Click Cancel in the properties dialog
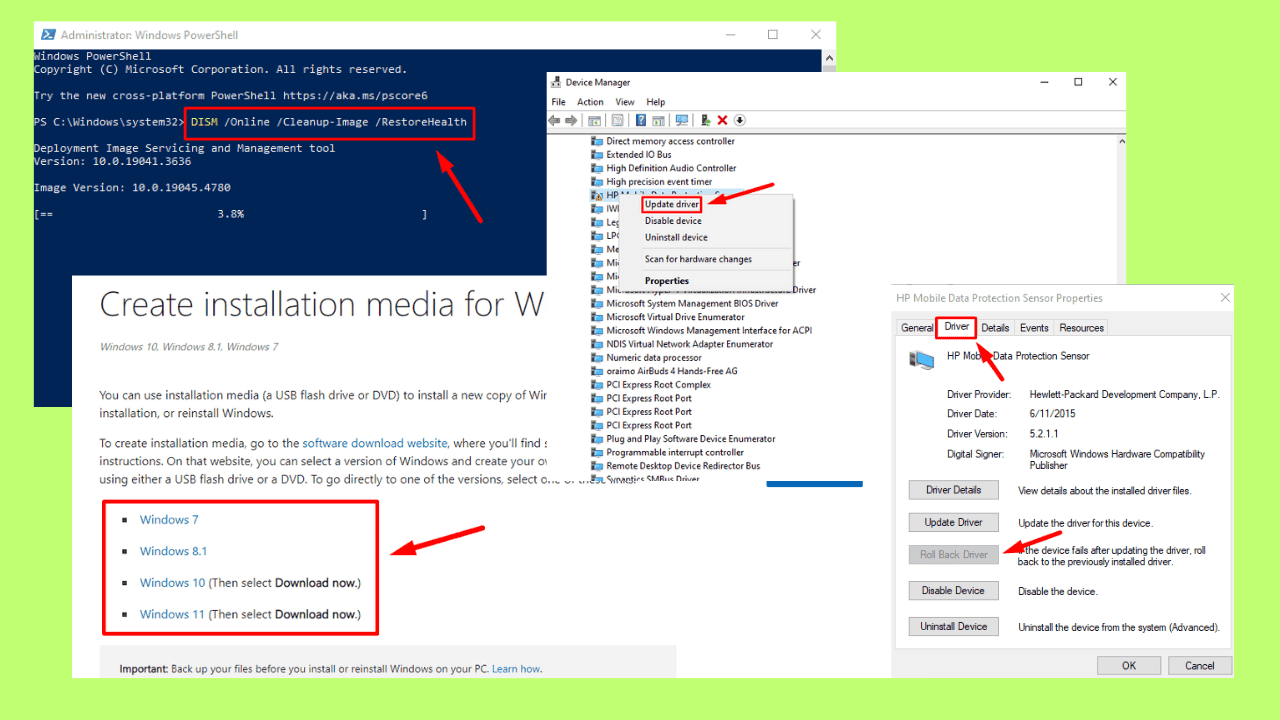 (1199, 665)
